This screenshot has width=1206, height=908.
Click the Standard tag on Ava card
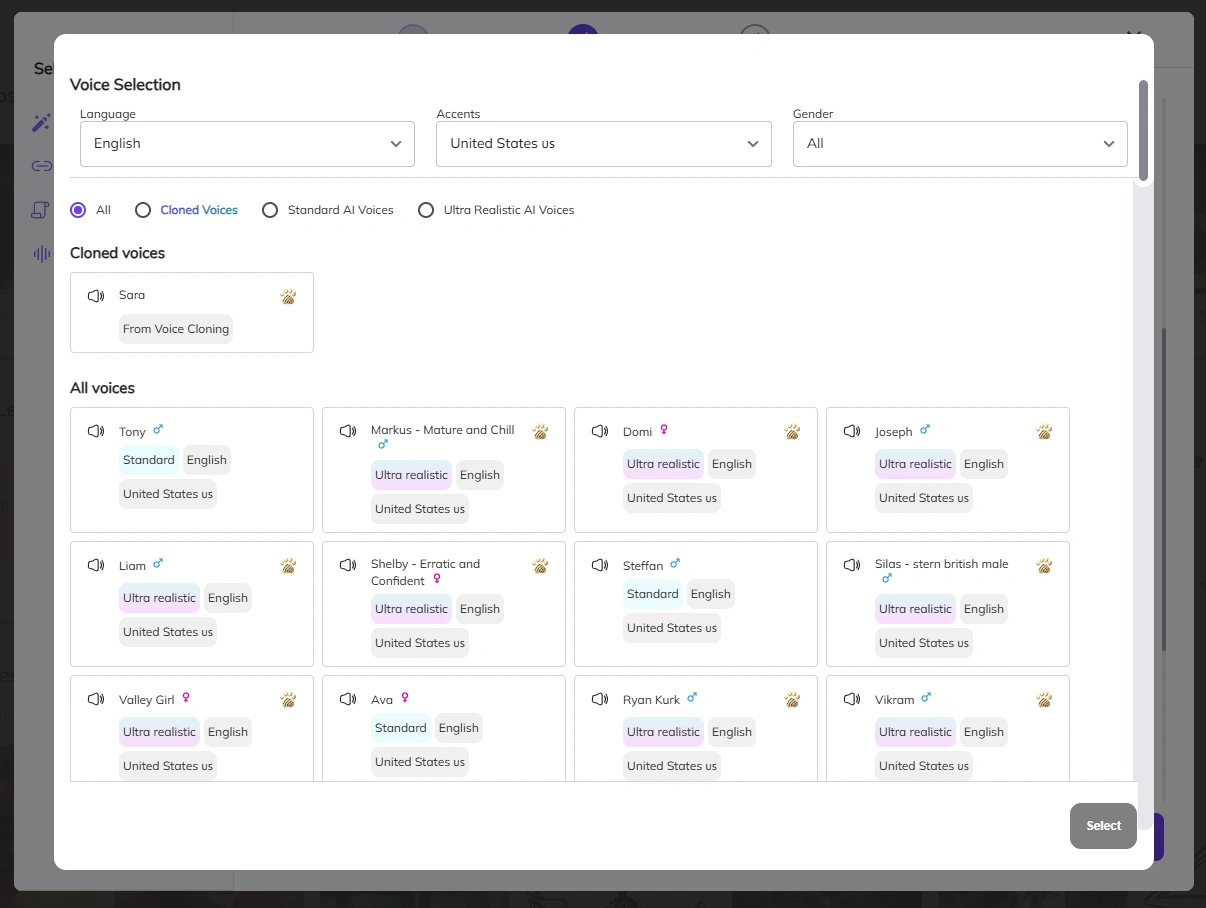click(401, 728)
